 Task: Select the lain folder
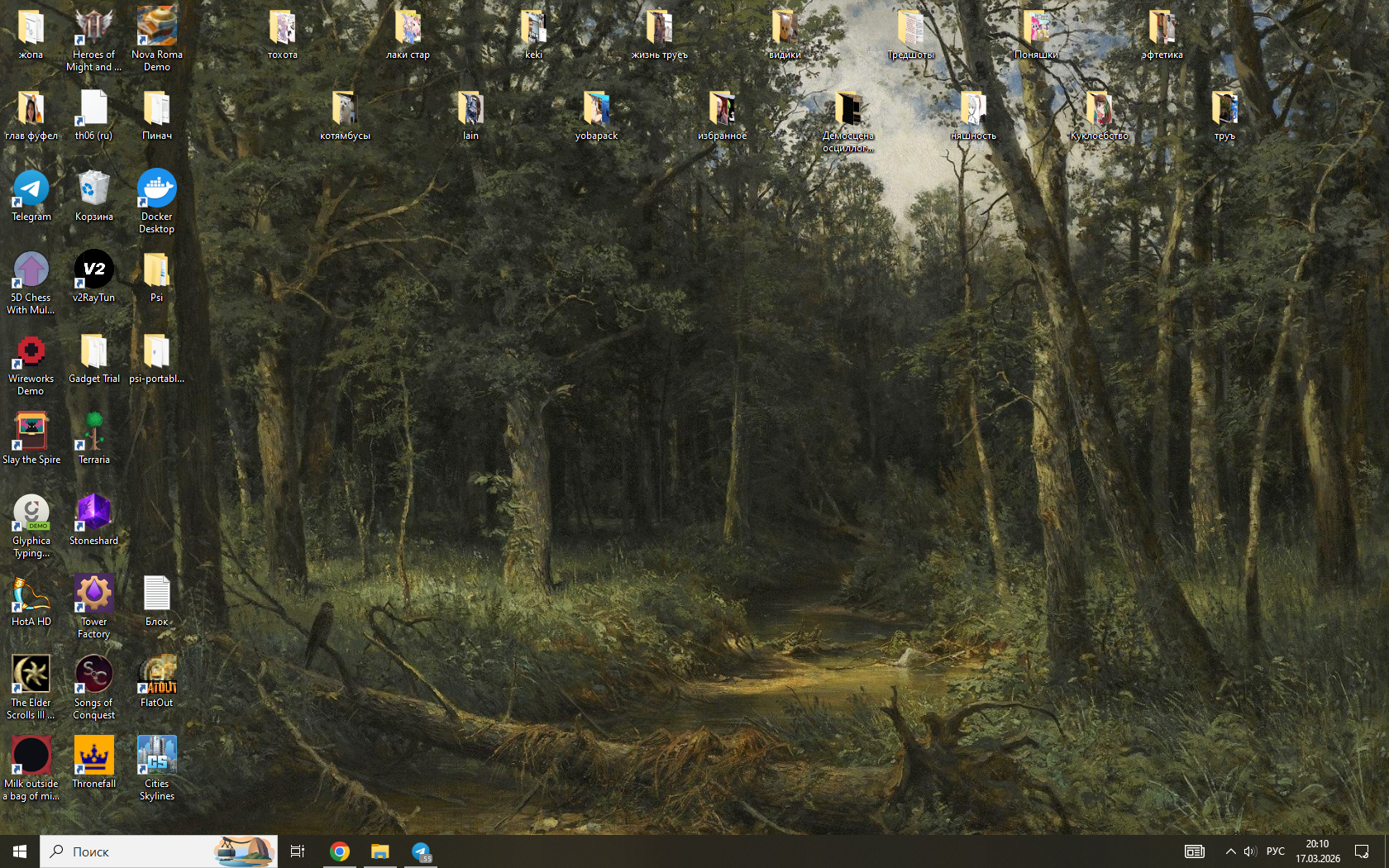(471, 115)
